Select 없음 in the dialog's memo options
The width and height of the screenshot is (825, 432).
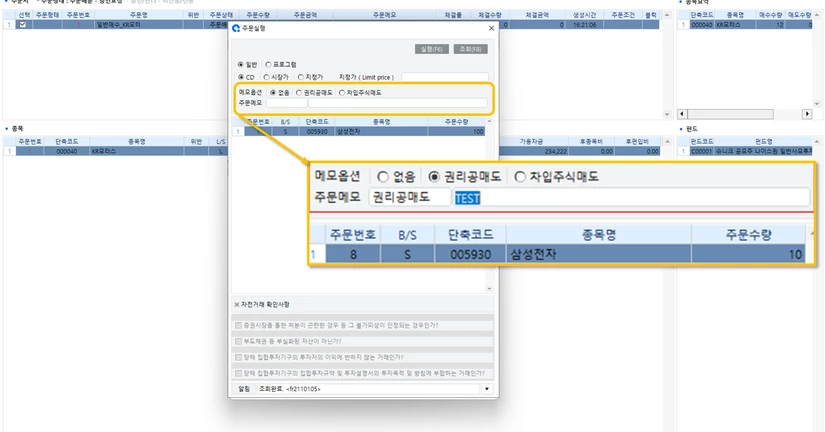[273, 93]
